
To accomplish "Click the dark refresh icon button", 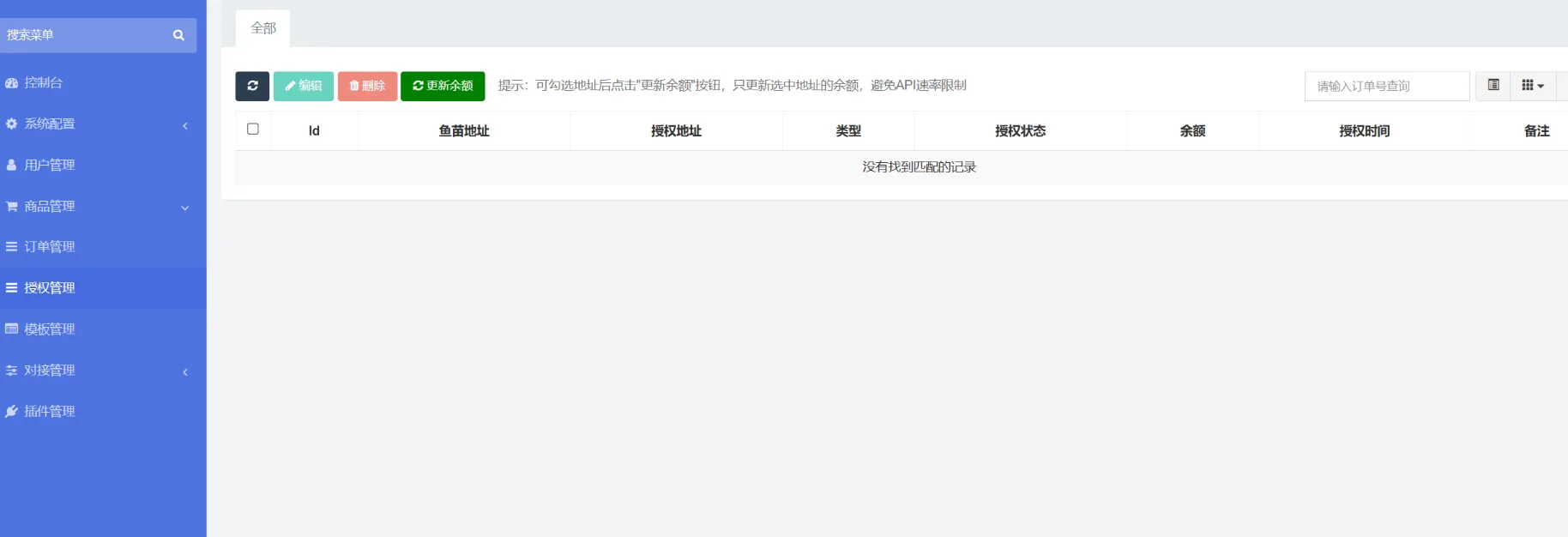I will tap(252, 86).
